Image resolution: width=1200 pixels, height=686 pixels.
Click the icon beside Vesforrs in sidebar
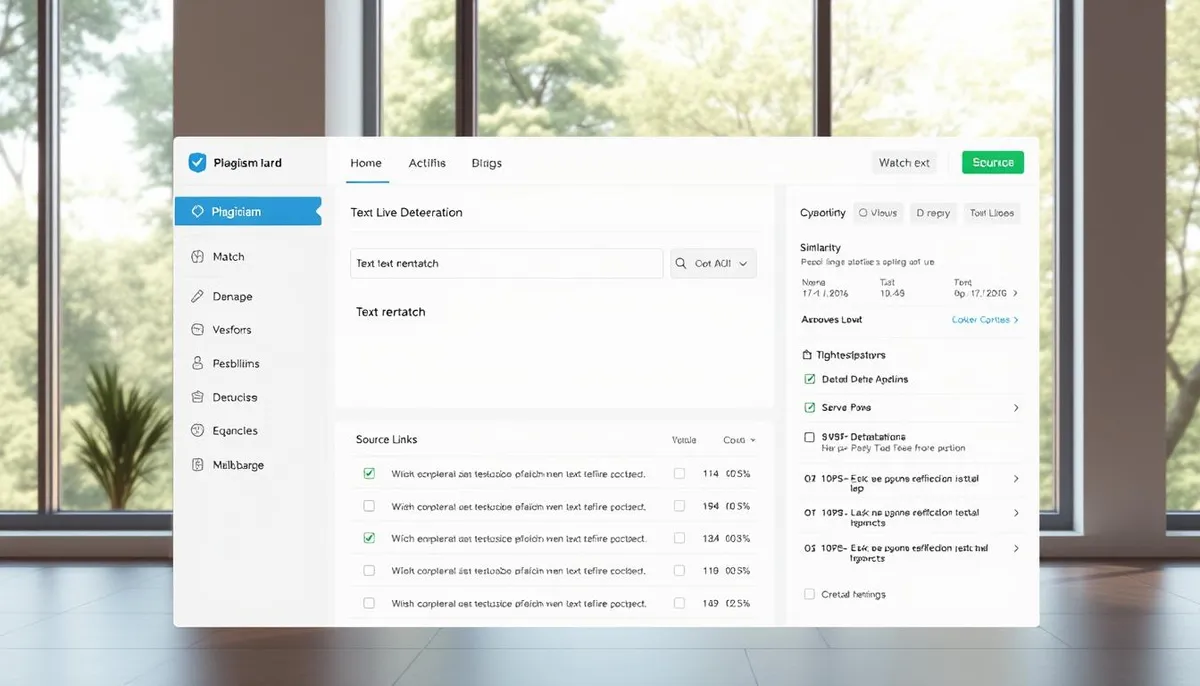point(197,330)
